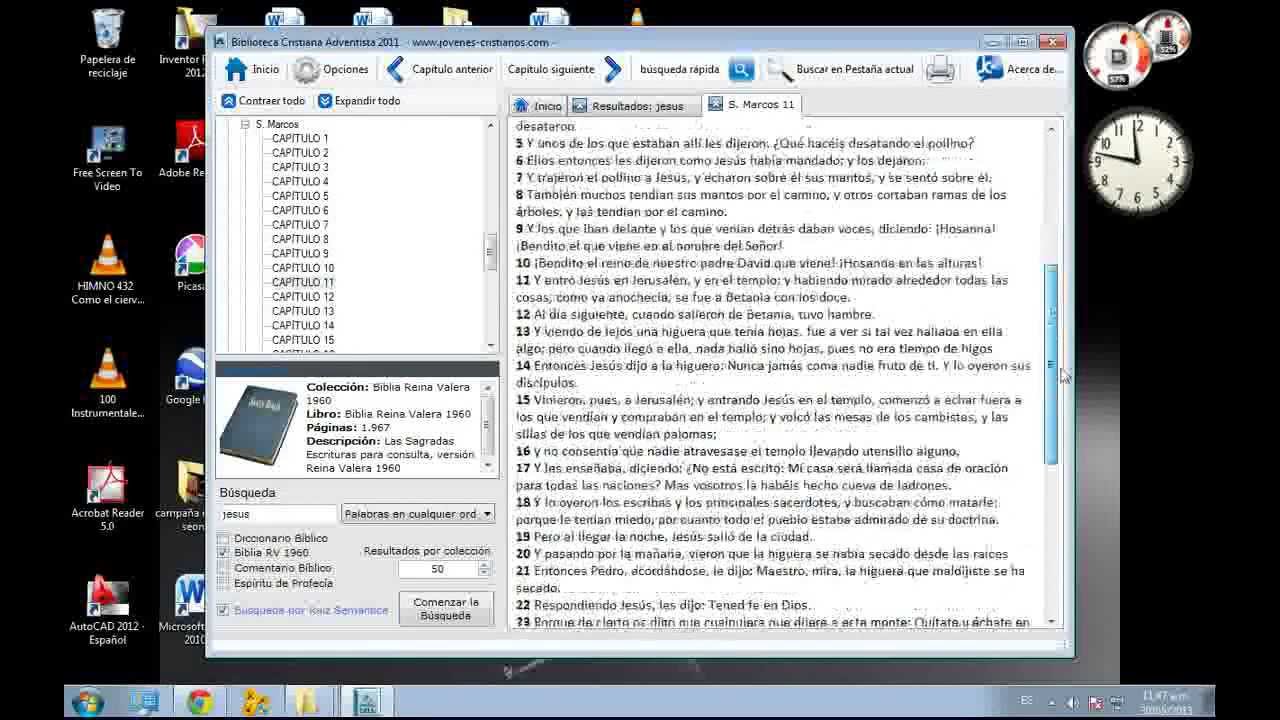This screenshot has width=1280, height=720.
Task: Open 100 Instrumentales VLC file on desktop
Action: [107, 384]
